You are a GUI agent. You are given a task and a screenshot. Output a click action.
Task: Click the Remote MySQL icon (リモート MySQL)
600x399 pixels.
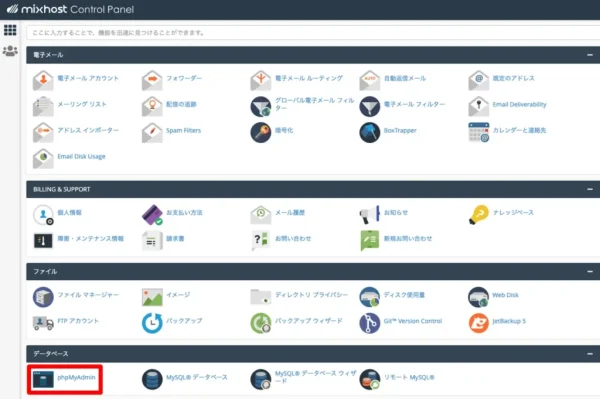point(370,379)
